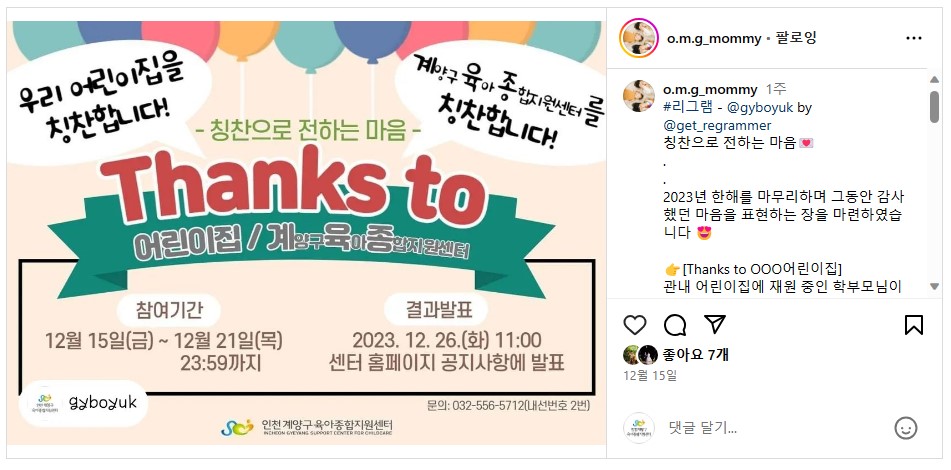Open the #리그램 hashtag link

(x=688, y=107)
